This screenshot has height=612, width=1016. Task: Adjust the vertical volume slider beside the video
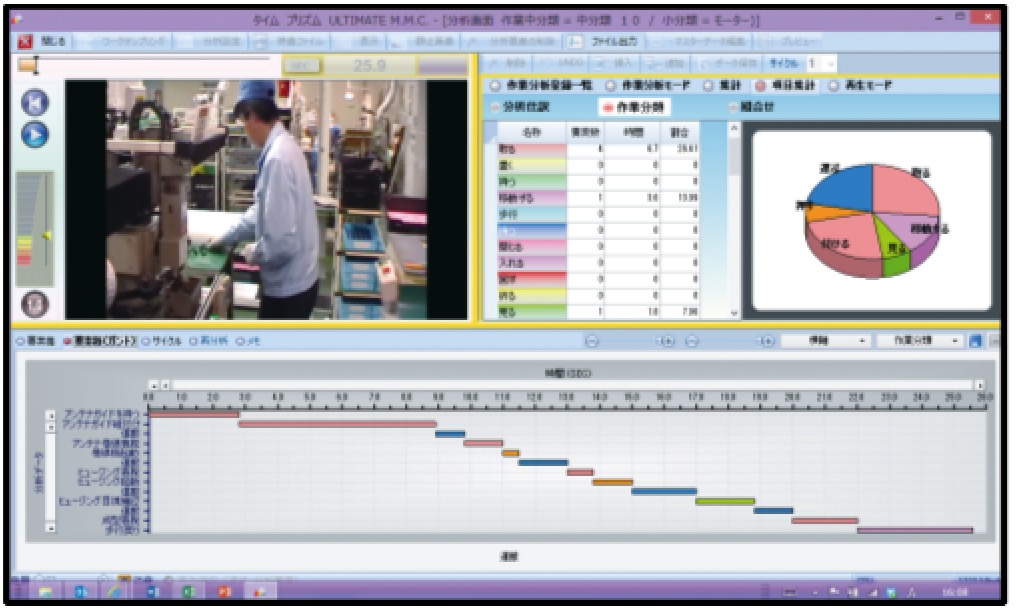[x=47, y=236]
